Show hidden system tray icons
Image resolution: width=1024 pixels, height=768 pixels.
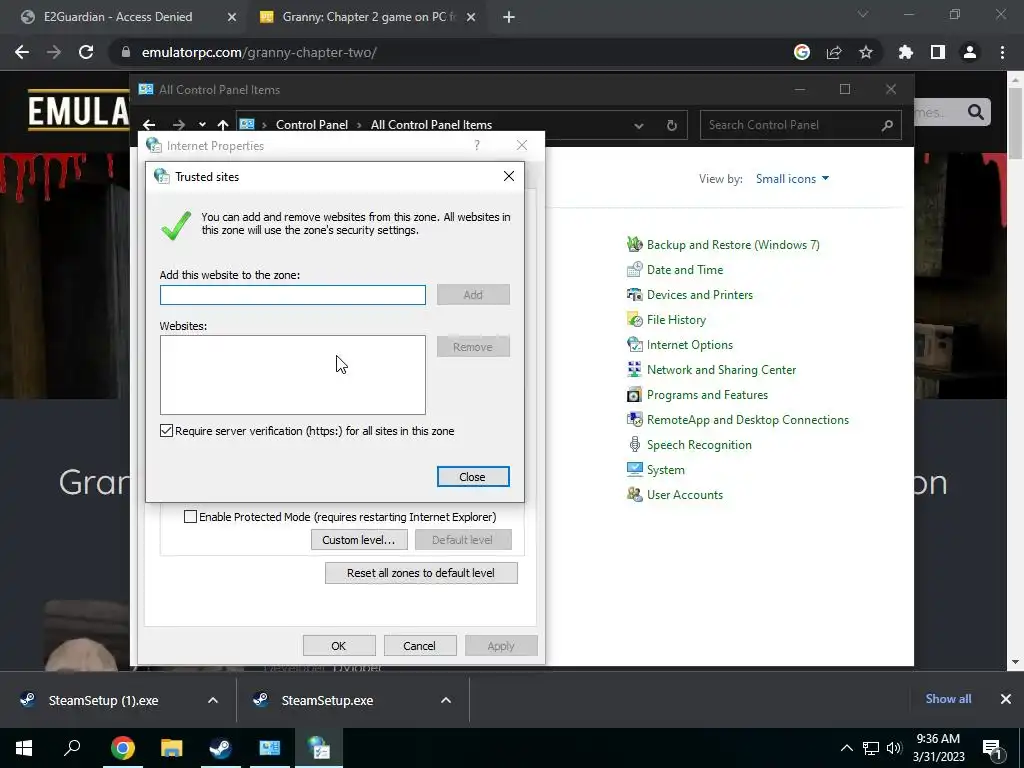click(846, 748)
